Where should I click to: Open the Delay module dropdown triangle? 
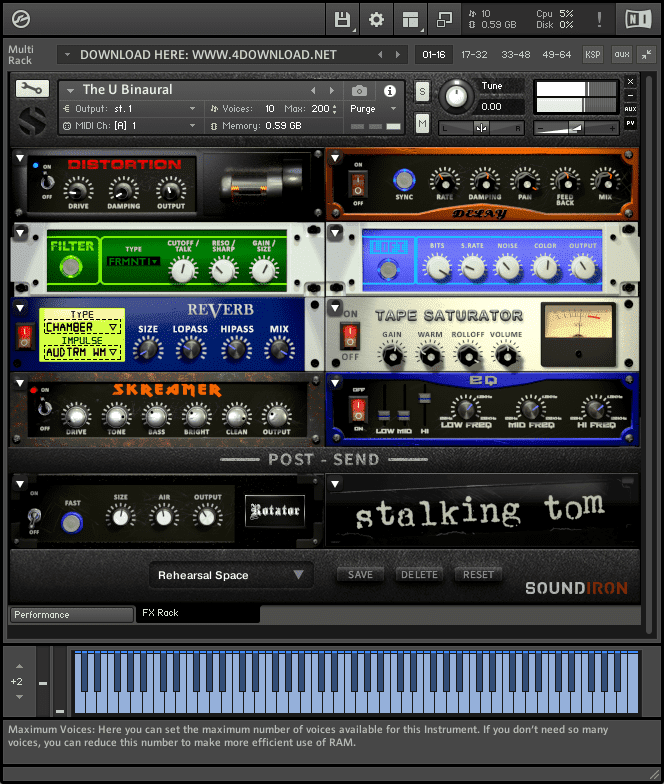335,158
